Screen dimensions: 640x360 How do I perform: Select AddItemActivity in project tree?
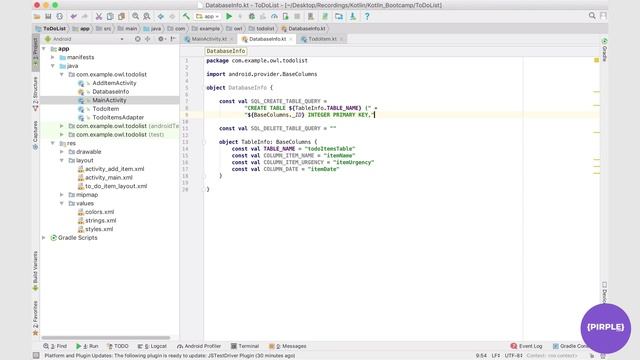click(x=114, y=83)
